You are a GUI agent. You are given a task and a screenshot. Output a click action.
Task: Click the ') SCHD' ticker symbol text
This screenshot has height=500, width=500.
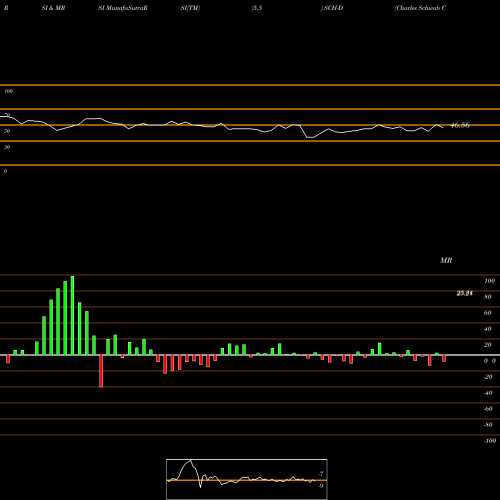point(332,8)
